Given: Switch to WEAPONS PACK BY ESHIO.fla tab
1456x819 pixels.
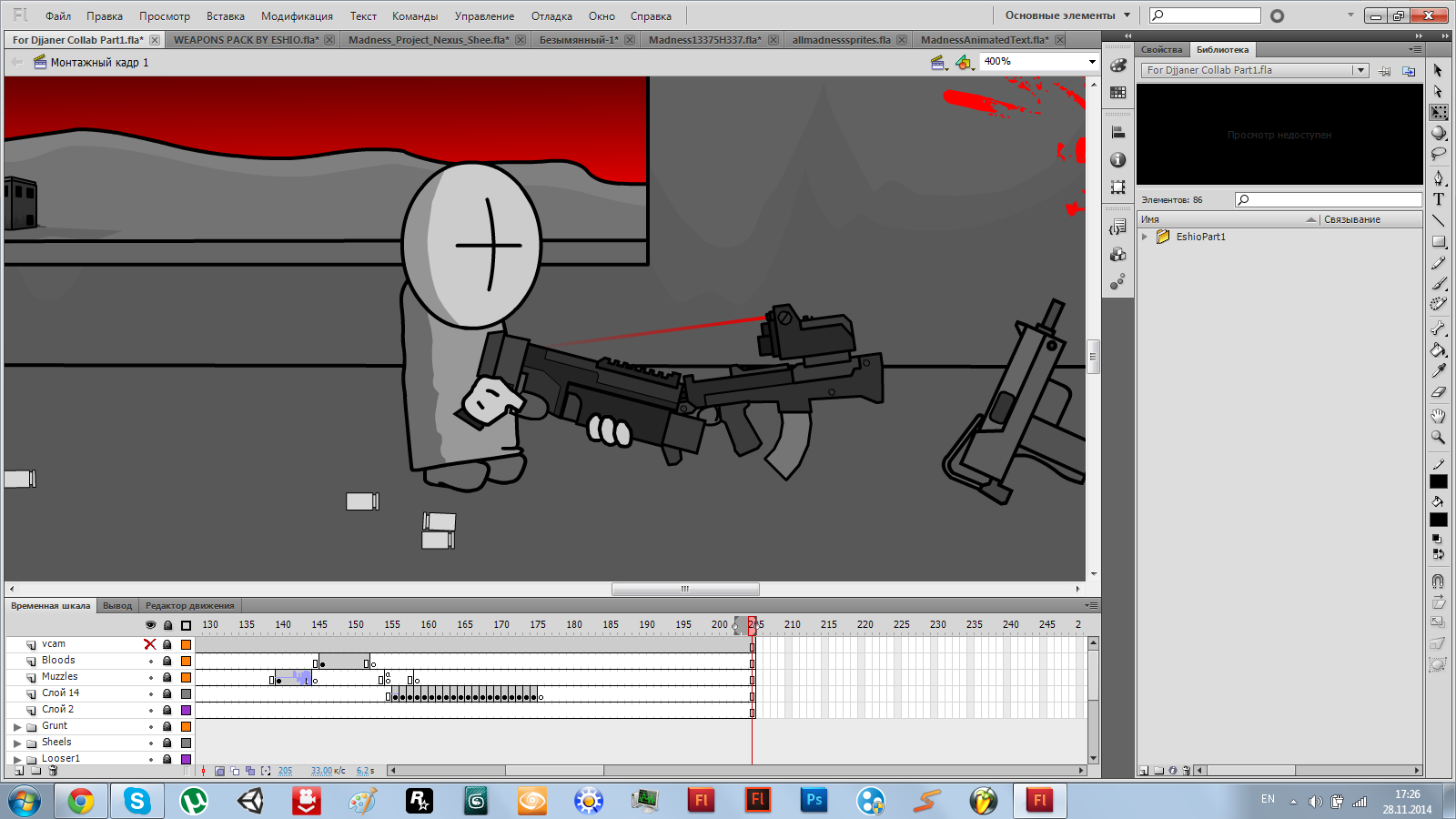Looking at the screenshot, I should 247,40.
